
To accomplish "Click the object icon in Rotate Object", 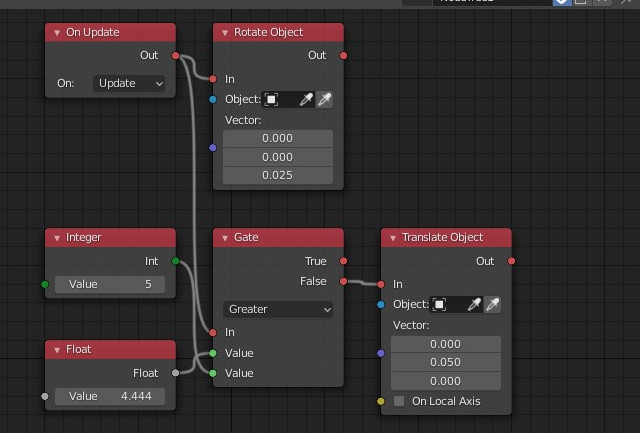I will (271, 99).
